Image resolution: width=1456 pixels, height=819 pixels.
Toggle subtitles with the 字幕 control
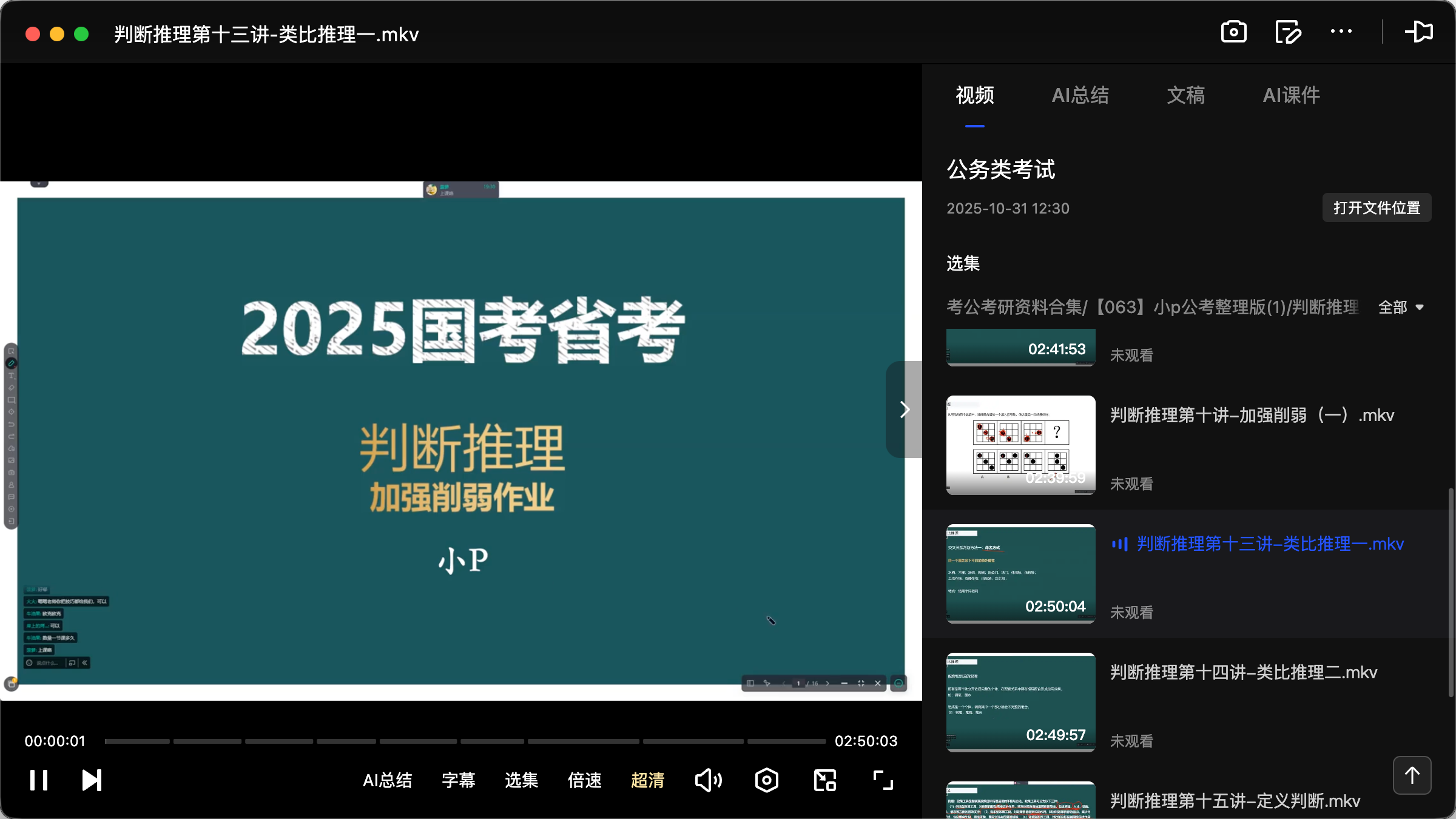pyautogui.click(x=459, y=781)
